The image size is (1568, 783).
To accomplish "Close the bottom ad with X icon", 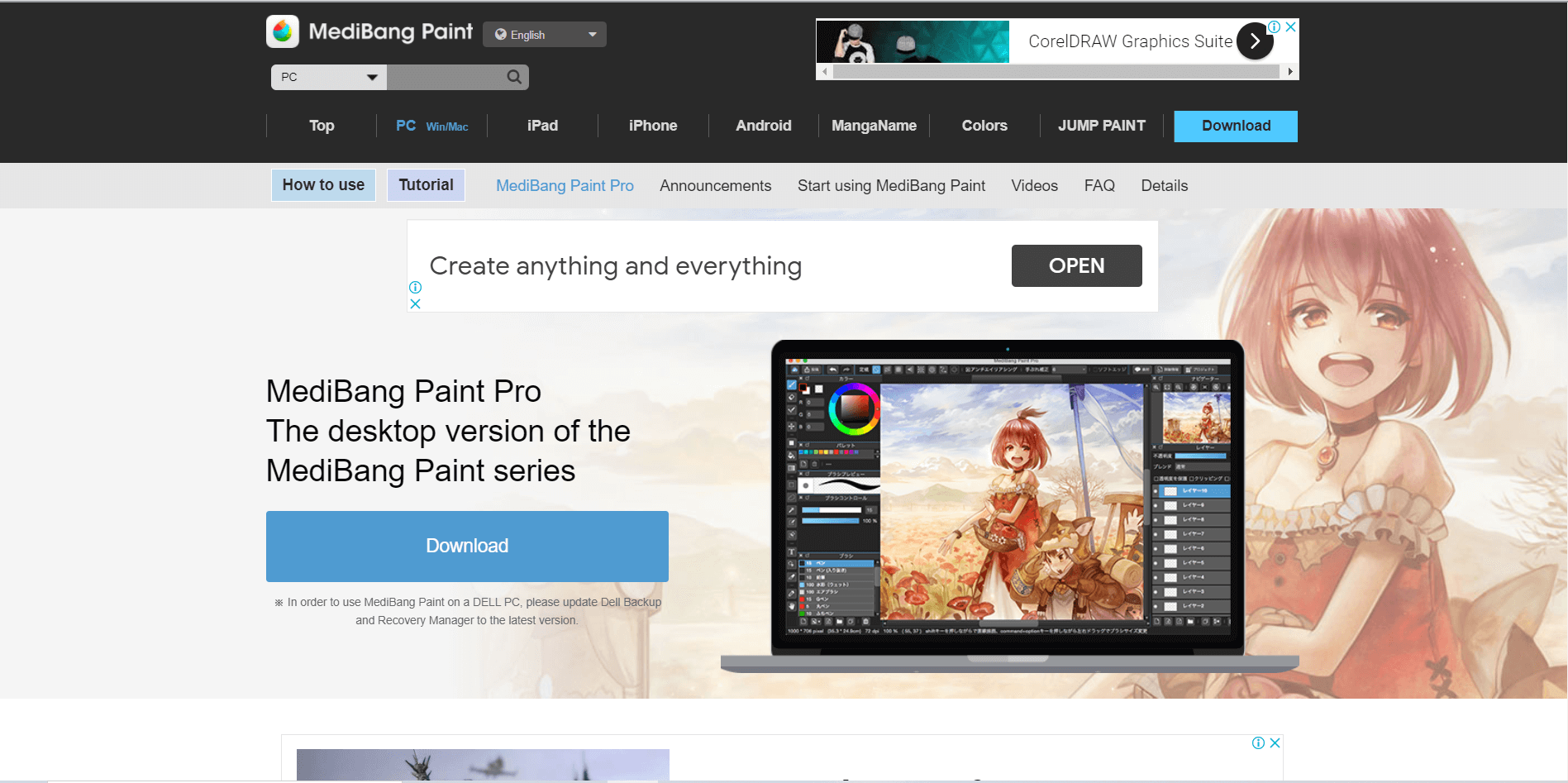I will (x=1275, y=742).
